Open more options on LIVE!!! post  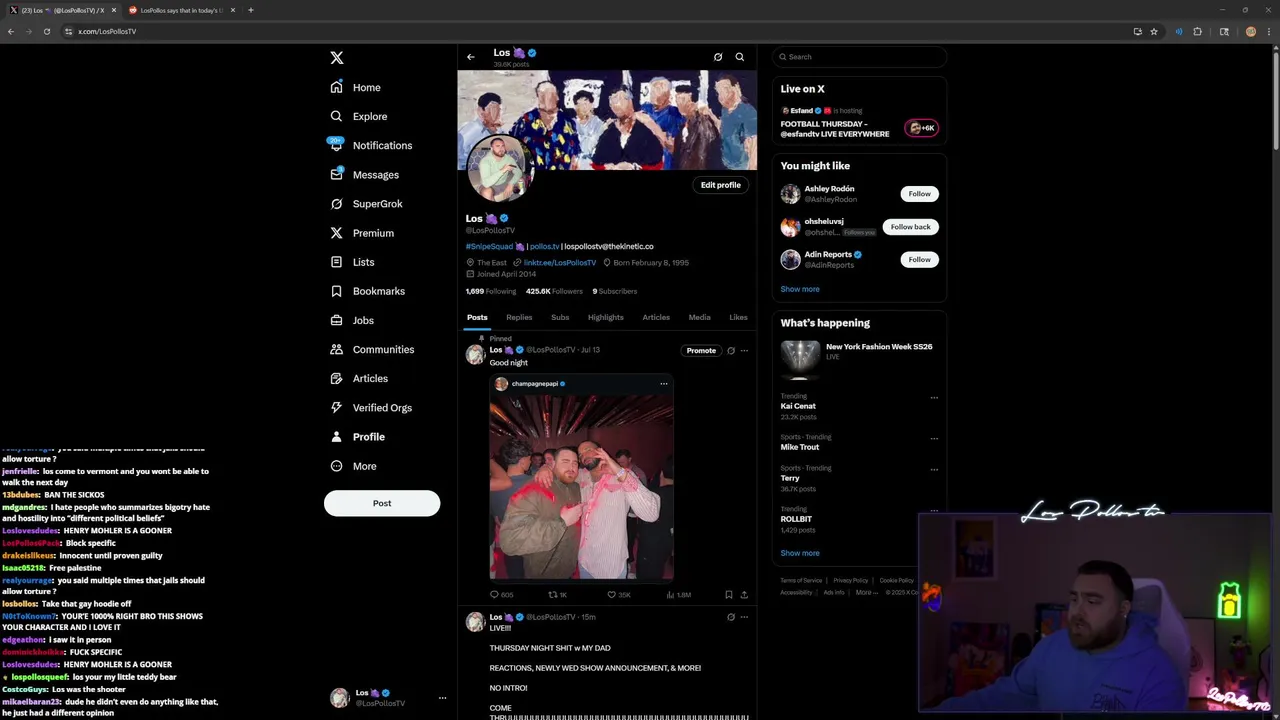tap(744, 617)
